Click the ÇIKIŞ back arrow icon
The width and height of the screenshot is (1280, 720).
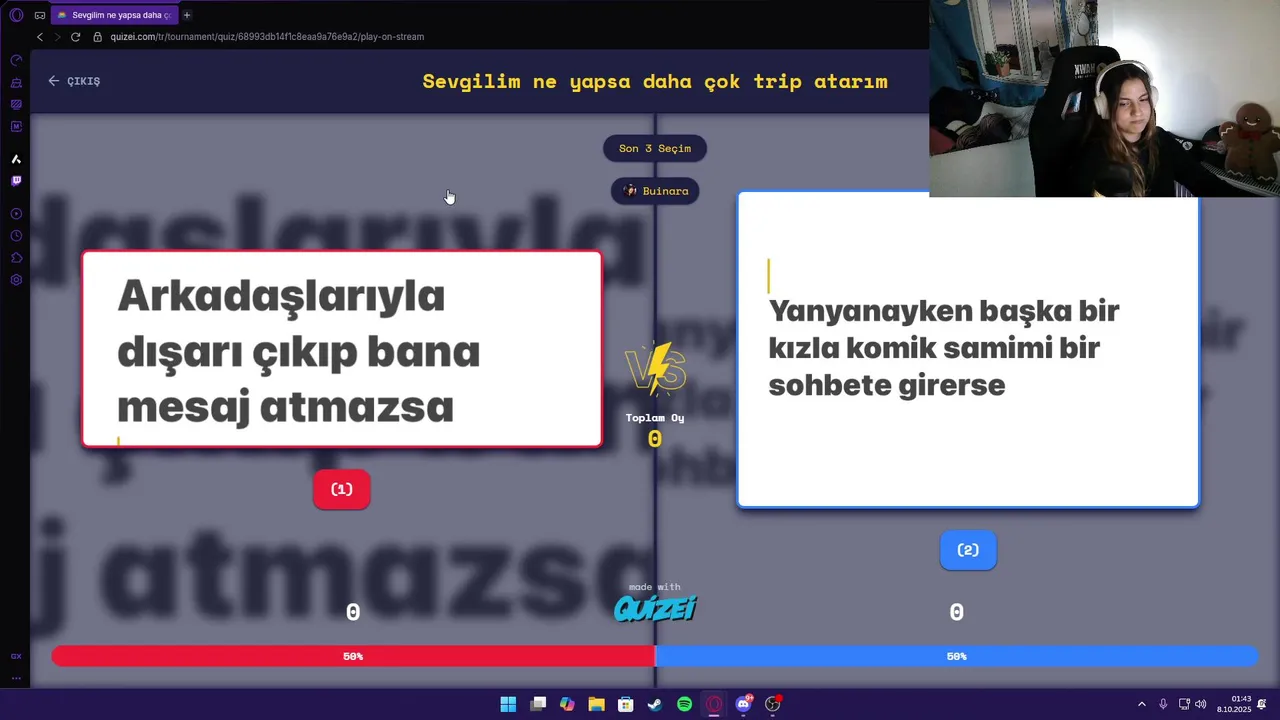(54, 81)
